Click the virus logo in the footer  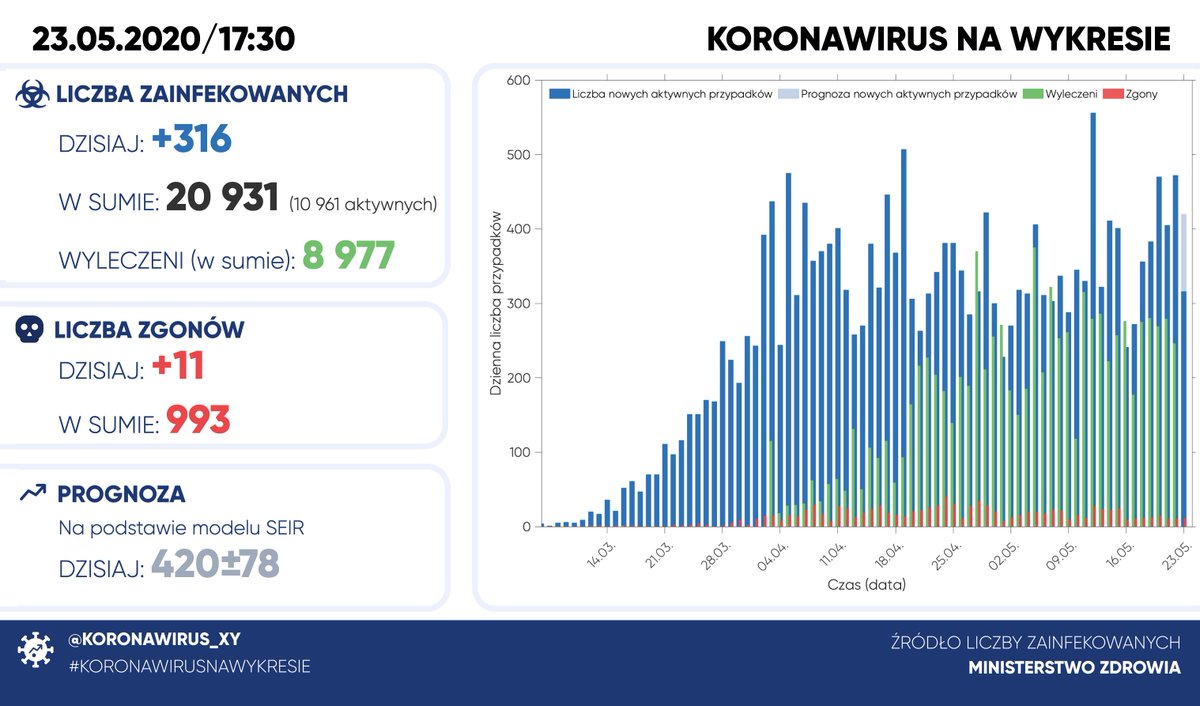[x=34, y=651]
